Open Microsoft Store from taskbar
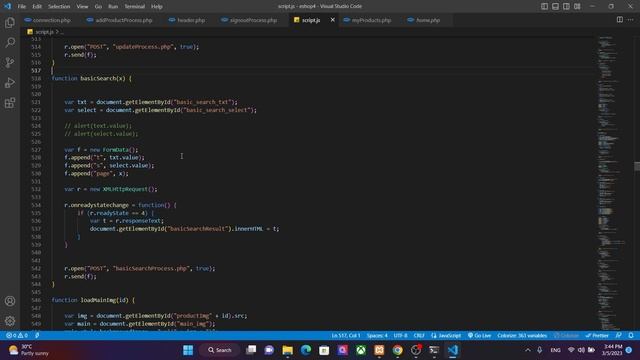 (324, 350)
